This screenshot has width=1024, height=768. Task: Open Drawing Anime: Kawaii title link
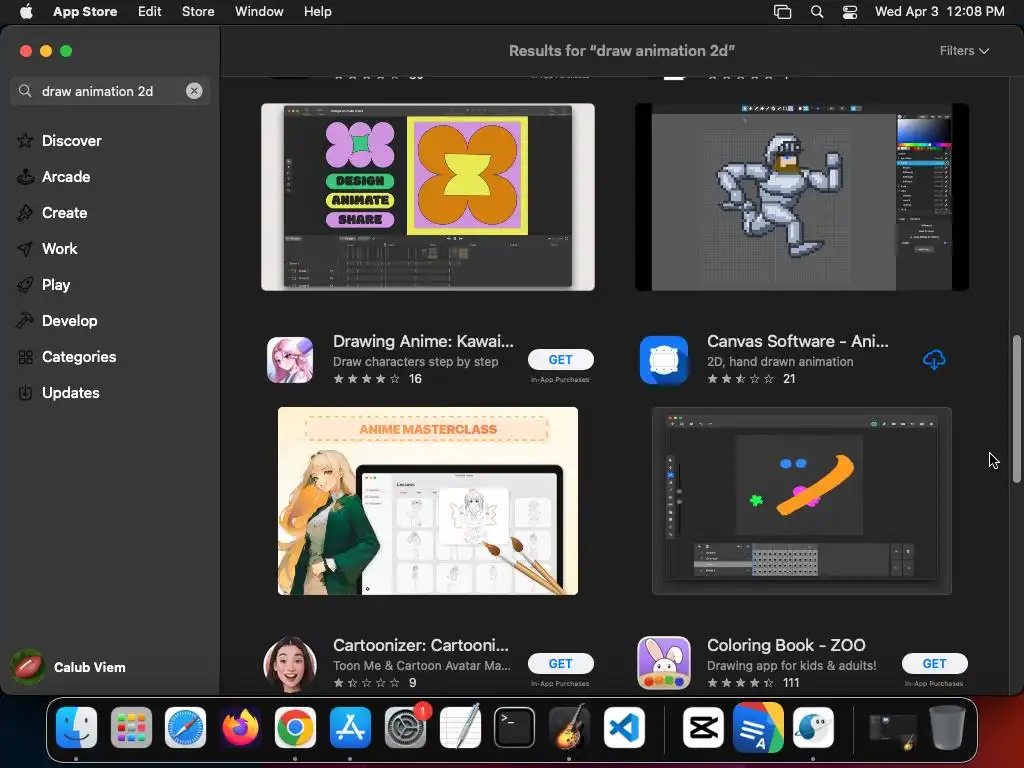[x=423, y=341]
